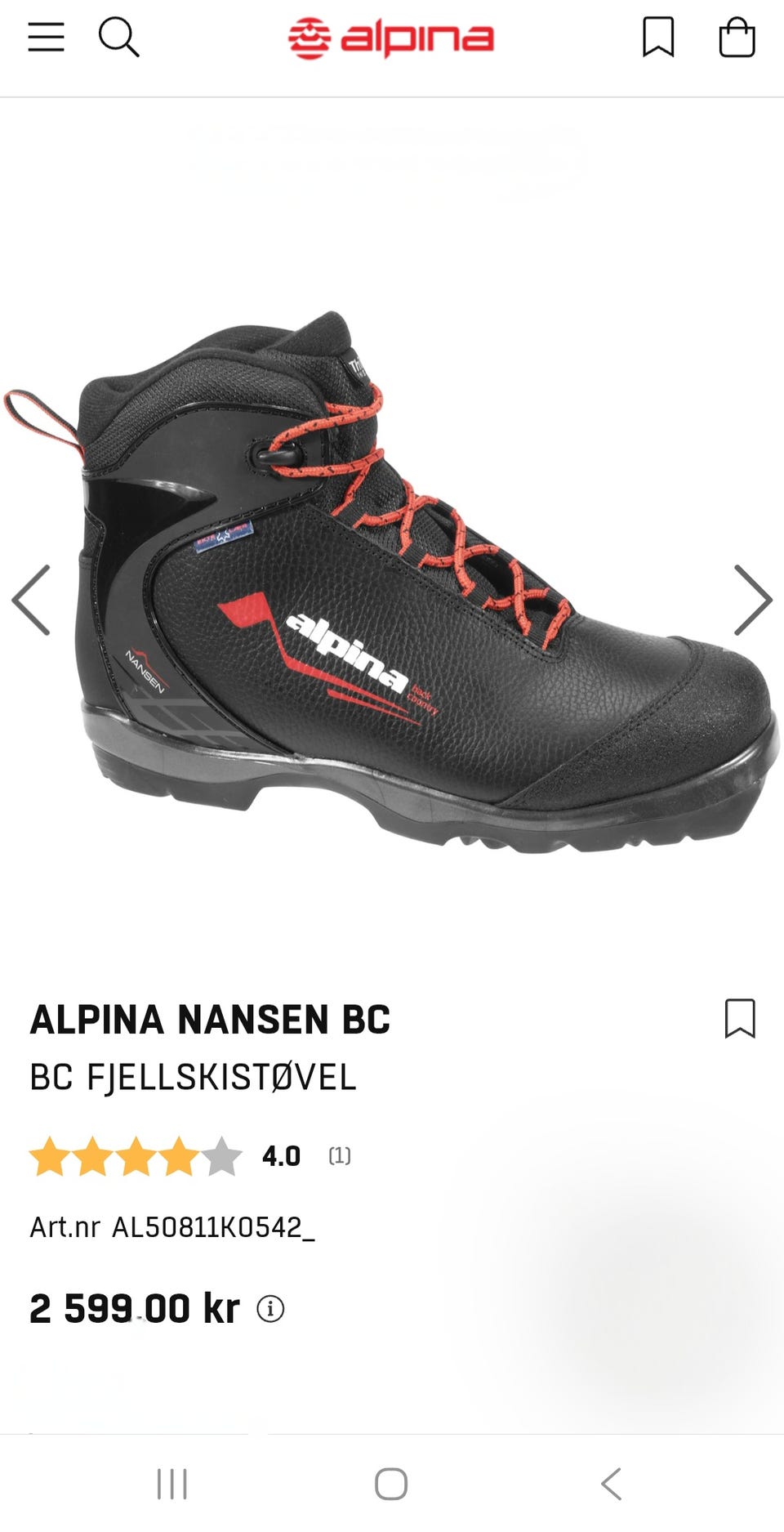Open the search magnifier icon
784x1532 pixels.
point(118,38)
